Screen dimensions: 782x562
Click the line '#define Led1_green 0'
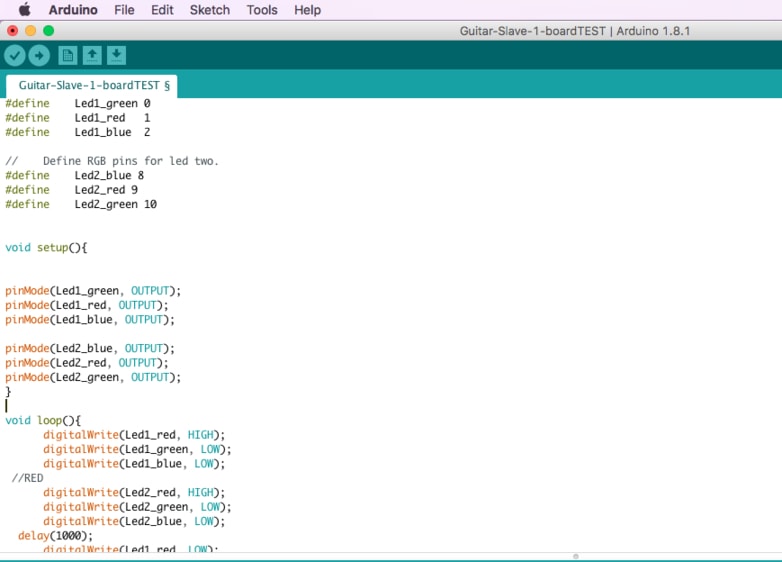[x=78, y=103]
